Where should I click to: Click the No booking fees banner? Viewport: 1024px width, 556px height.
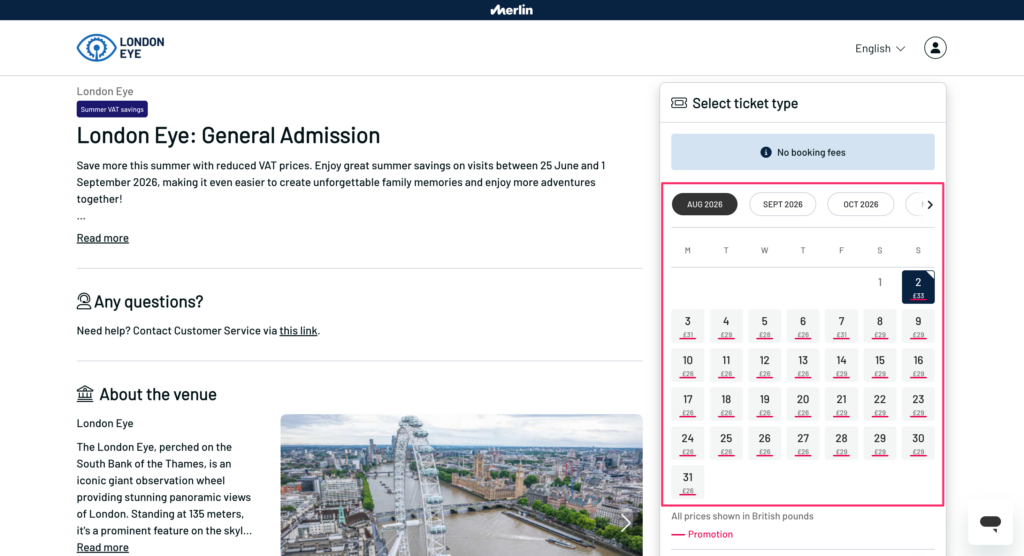tap(803, 152)
